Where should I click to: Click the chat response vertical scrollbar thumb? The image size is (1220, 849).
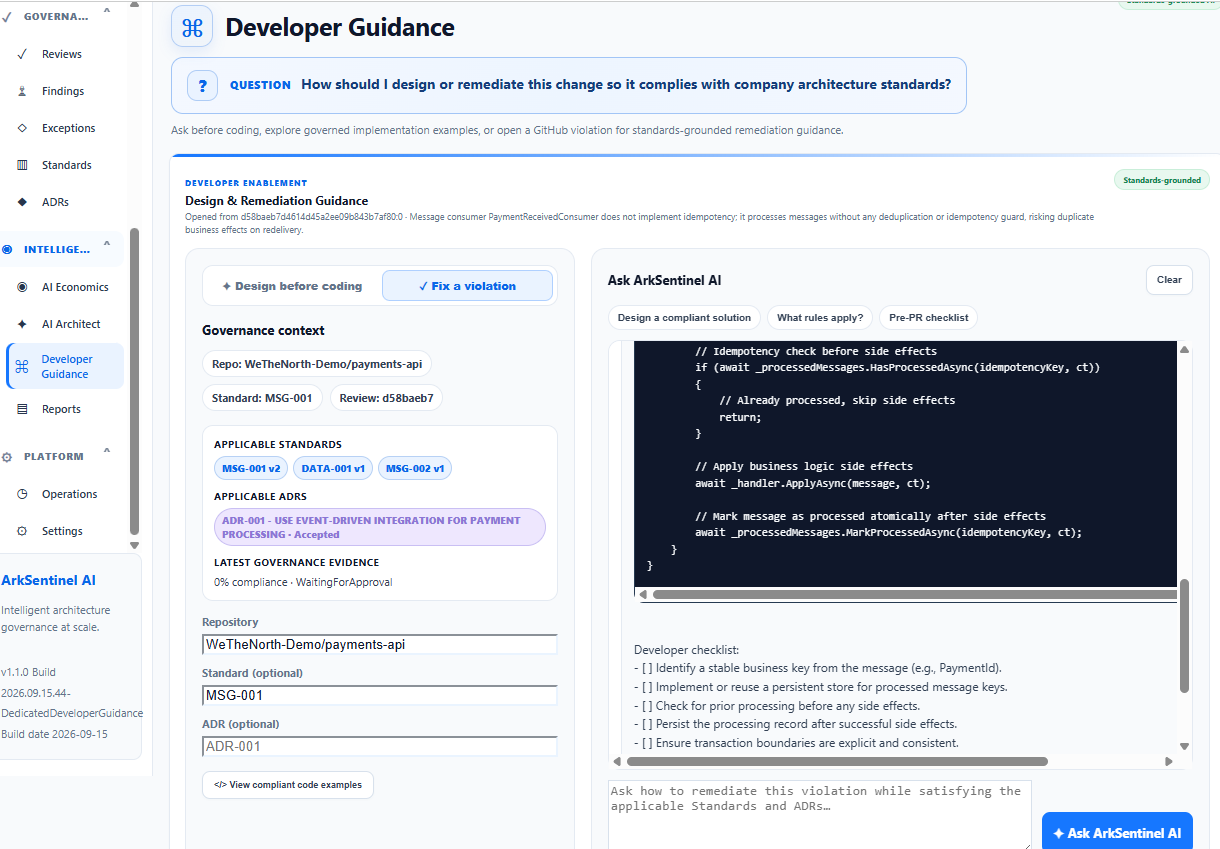[x=1185, y=636]
